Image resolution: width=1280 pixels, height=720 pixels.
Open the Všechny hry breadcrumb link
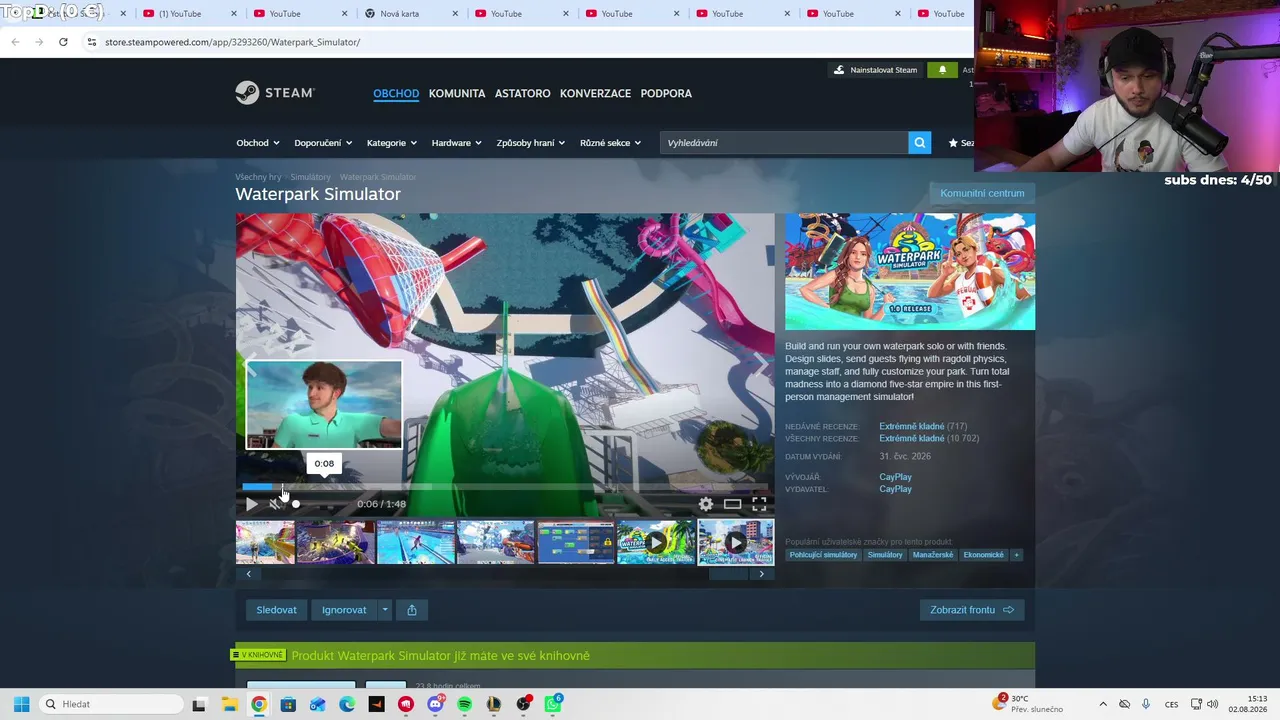(x=258, y=177)
